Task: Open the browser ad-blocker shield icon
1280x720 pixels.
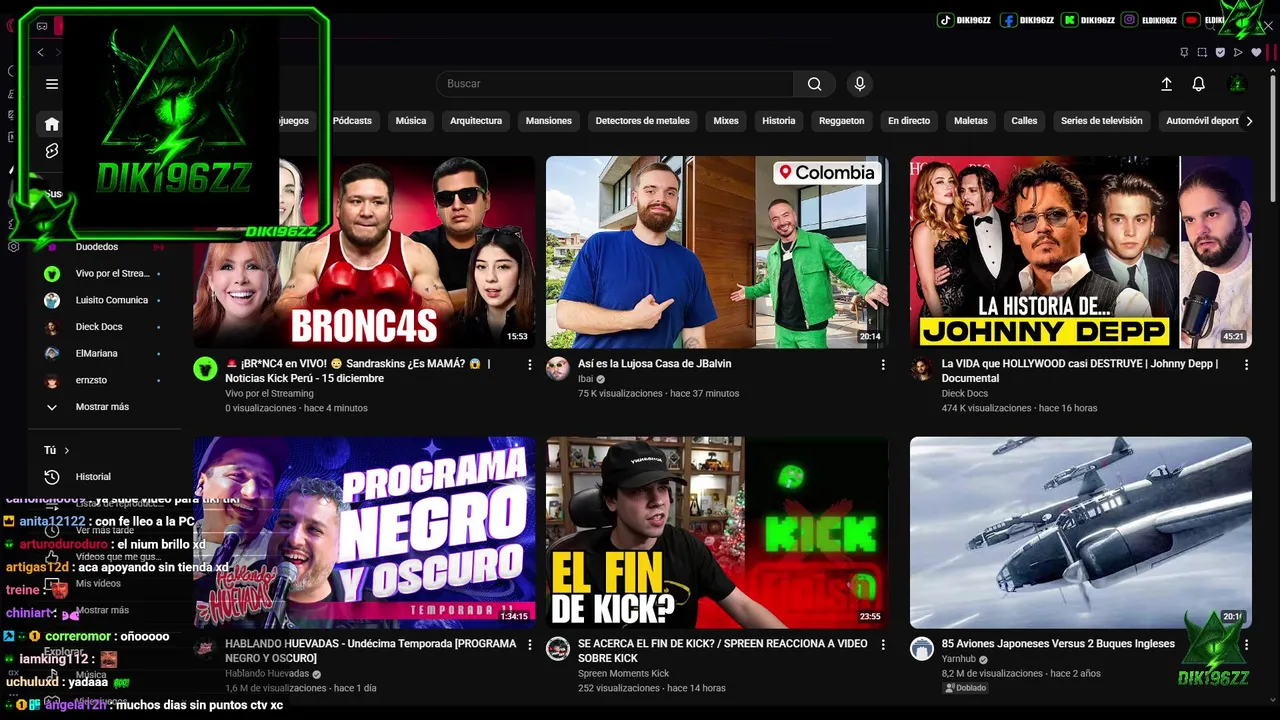Action: click(1220, 52)
